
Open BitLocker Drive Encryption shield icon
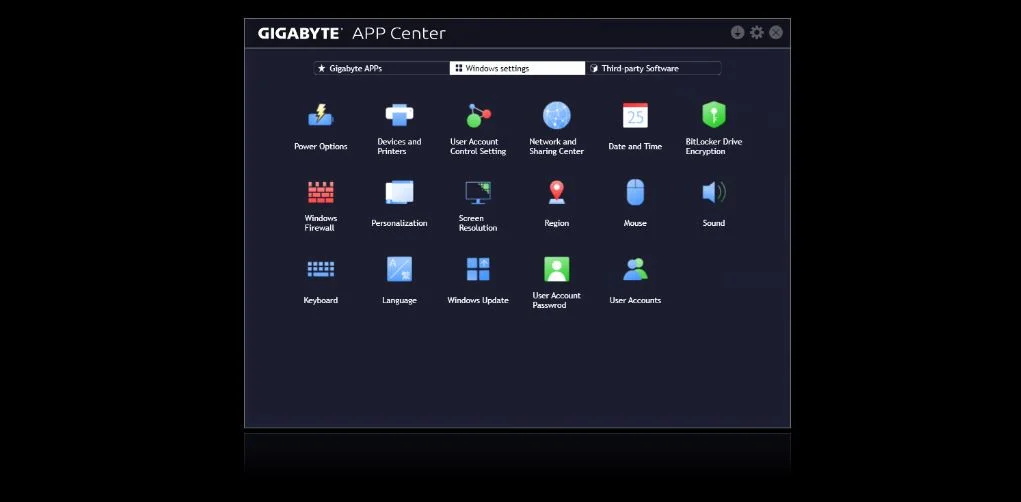point(714,115)
